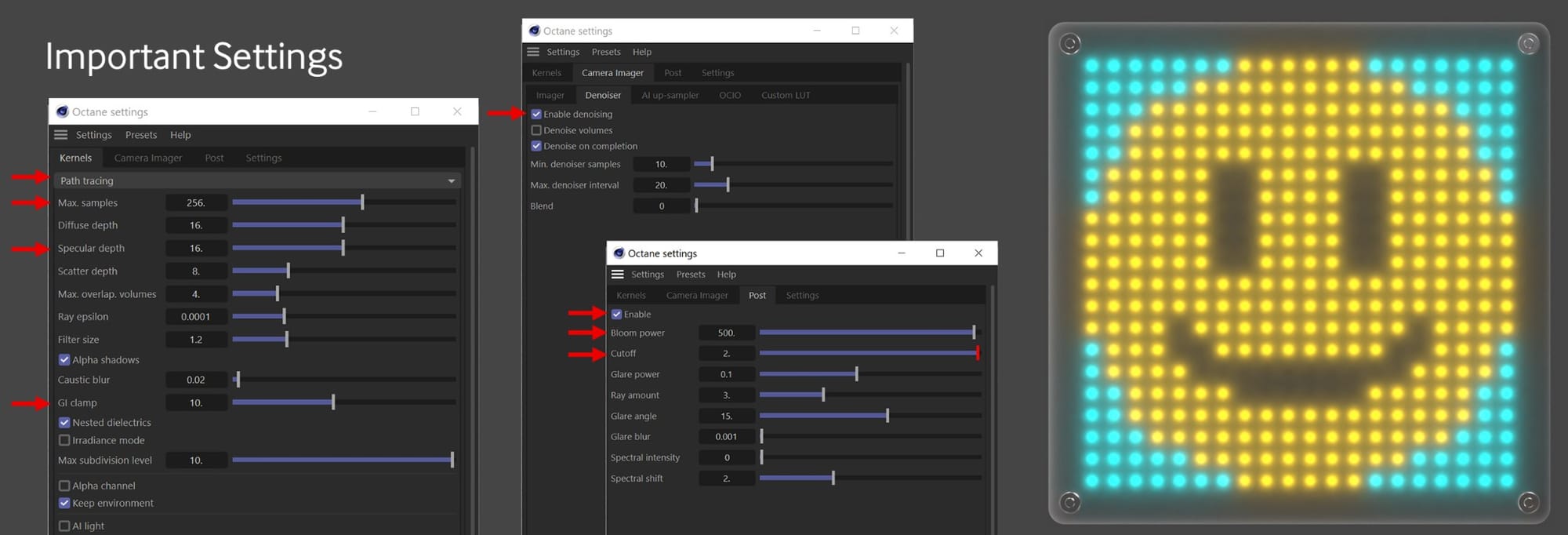
Task: Click Min. denoiser samples slider
Action: pyautogui.click(x=793, y=164)
